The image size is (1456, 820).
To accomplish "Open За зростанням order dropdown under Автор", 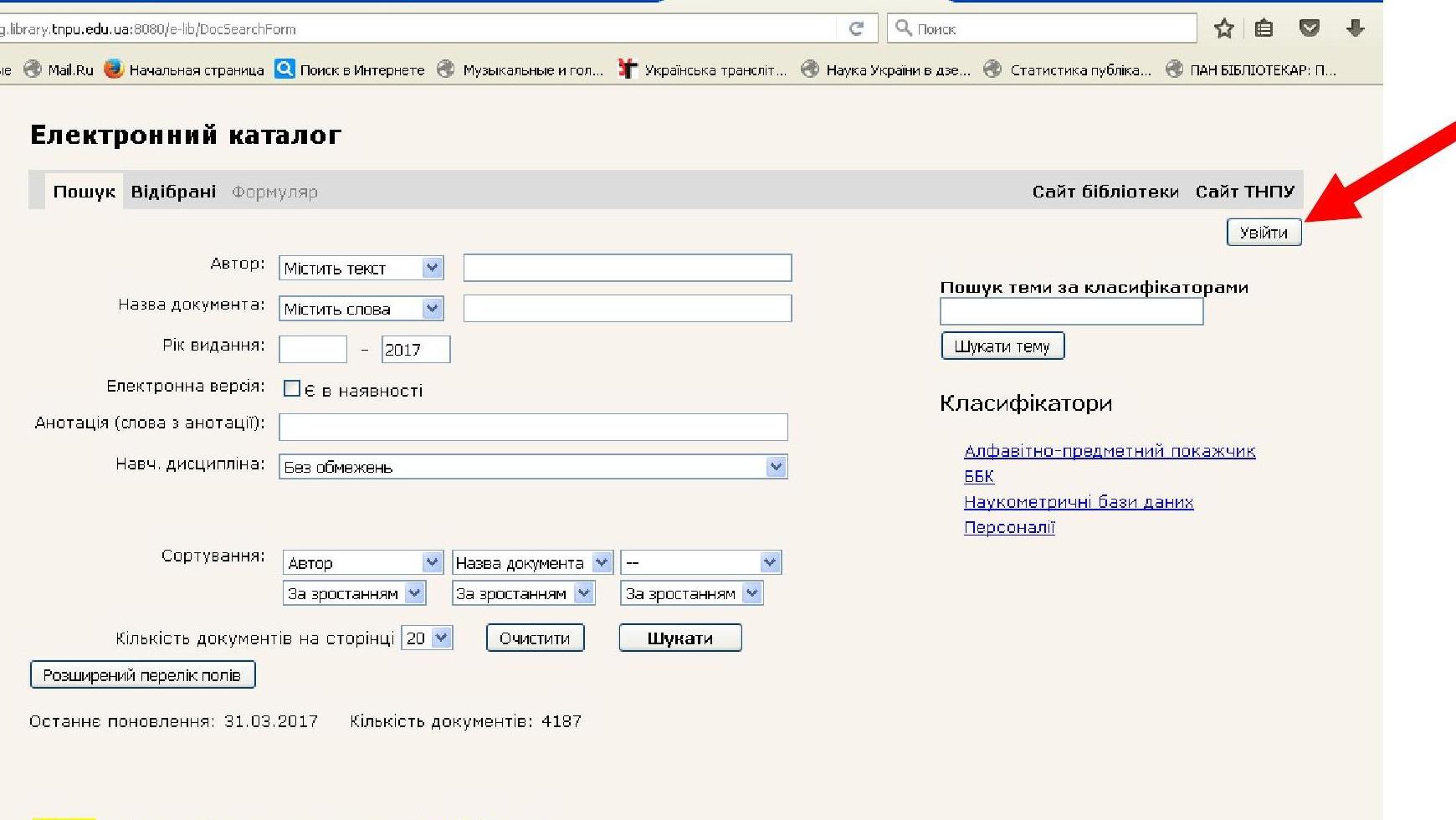I will (355, 593).
